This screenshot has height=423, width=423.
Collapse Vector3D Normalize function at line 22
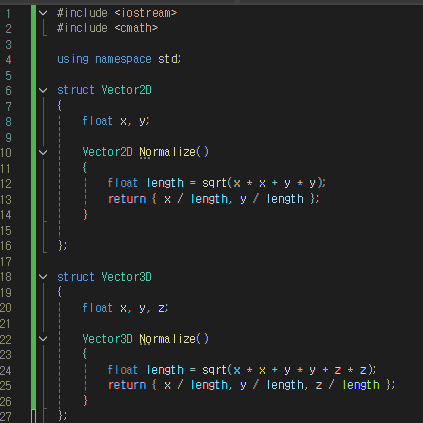[x=43, y=339]
